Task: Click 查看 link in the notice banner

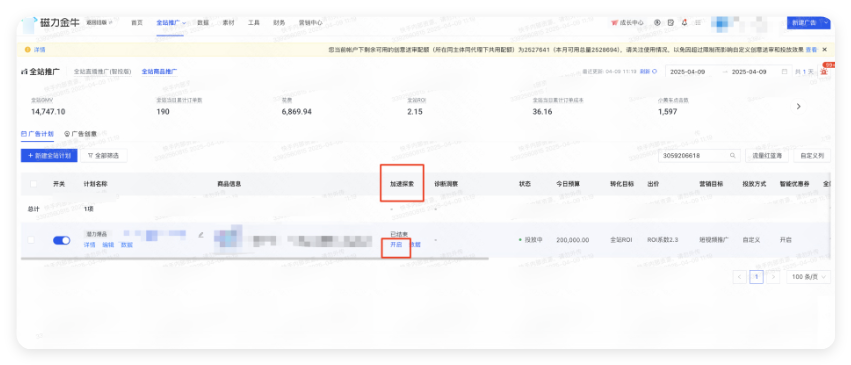Action: tap(811, 49)
